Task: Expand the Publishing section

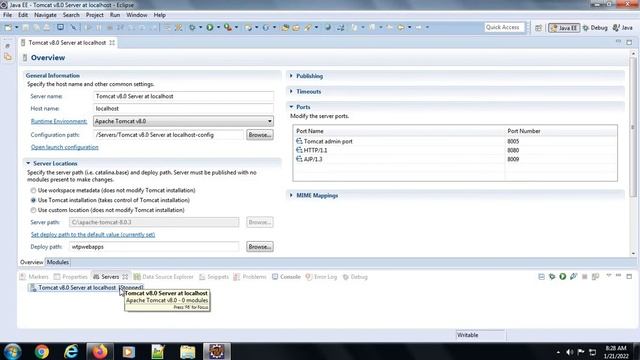Action: (291, 76)
